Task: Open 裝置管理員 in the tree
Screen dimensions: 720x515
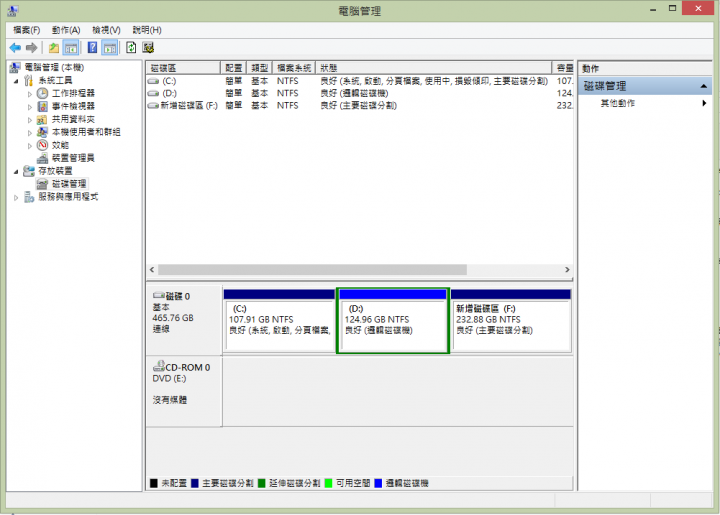Action: [73, 158]
